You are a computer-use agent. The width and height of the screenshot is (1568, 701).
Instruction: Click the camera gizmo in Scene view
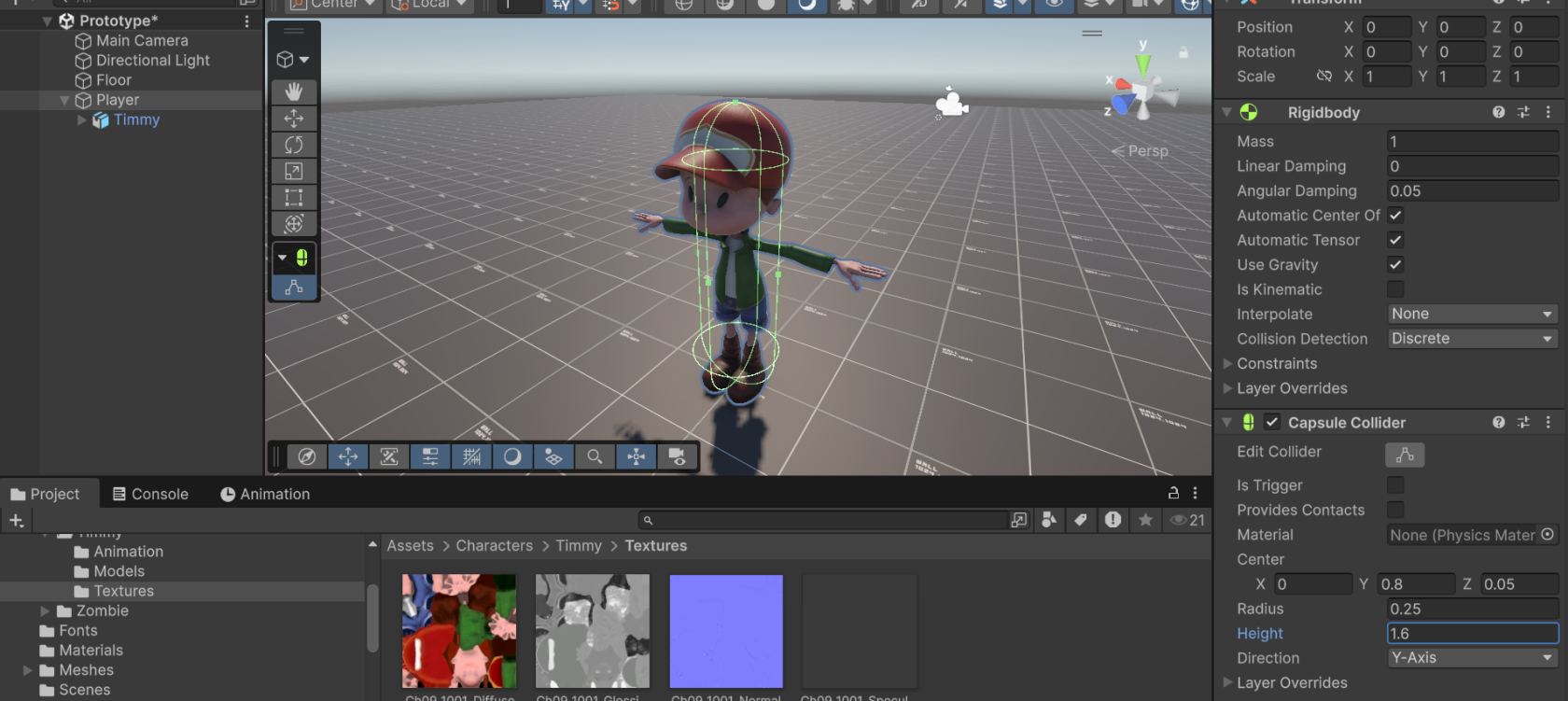click(951, 103)
